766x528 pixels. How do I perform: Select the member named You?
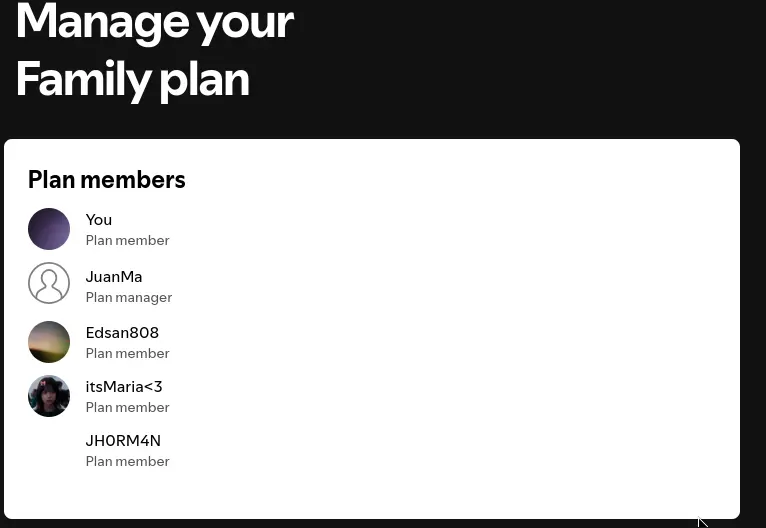point(99,220)
